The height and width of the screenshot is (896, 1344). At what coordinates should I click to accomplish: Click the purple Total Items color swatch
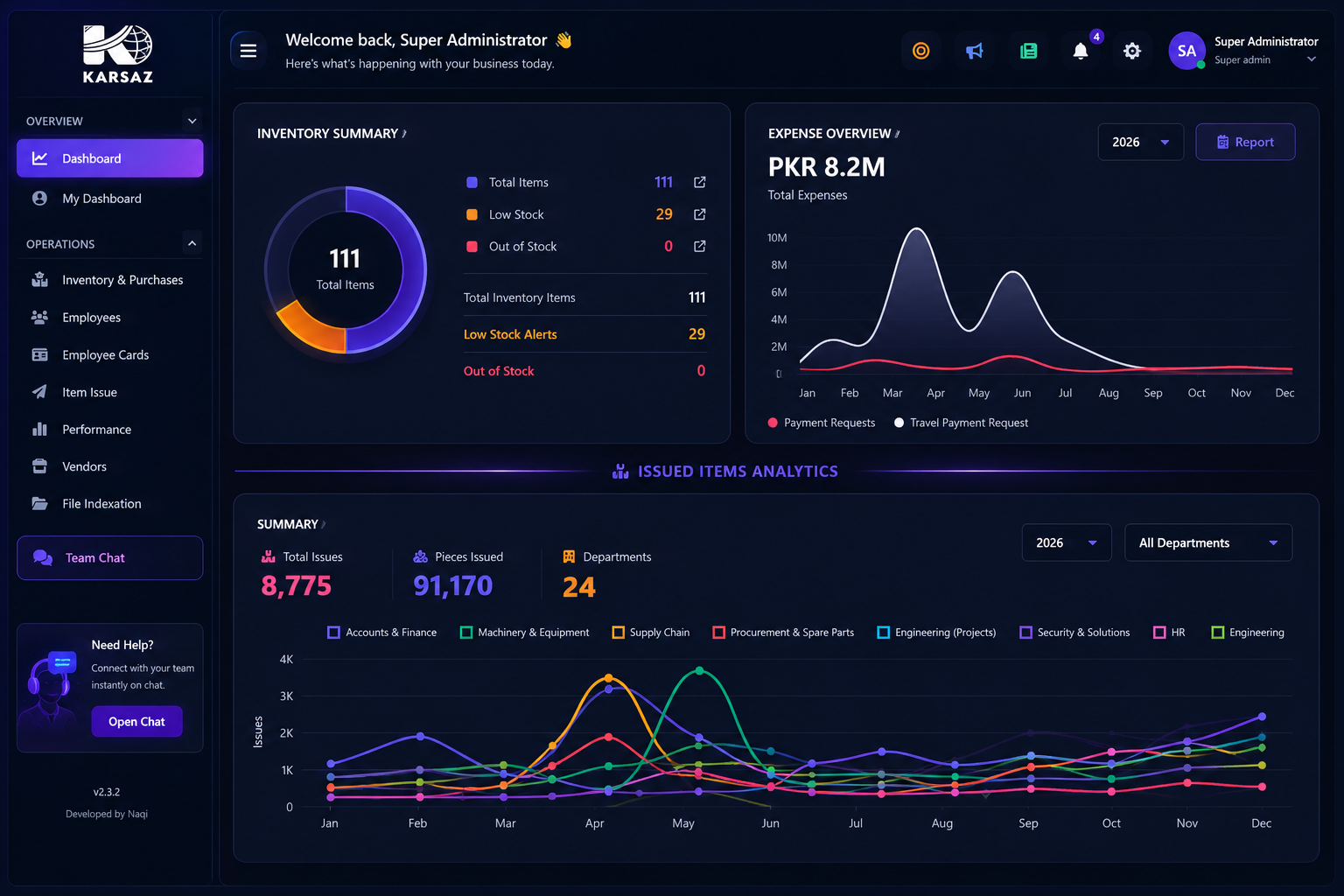(x=472, y=182)
